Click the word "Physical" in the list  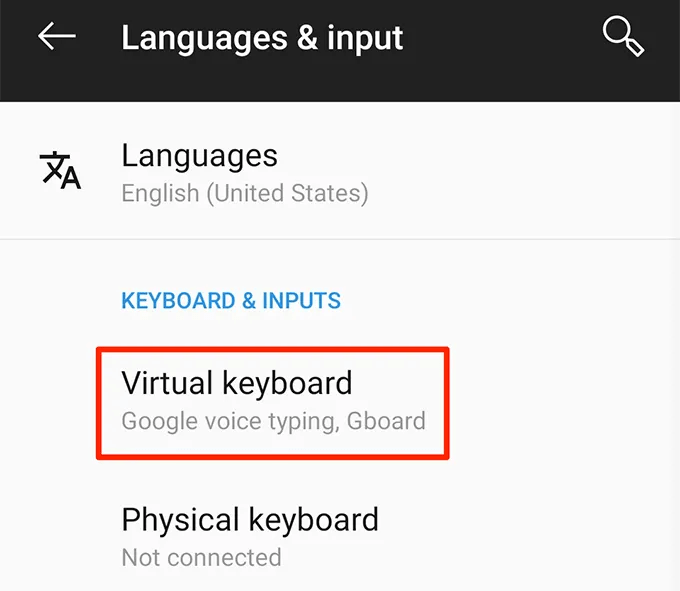181,520
